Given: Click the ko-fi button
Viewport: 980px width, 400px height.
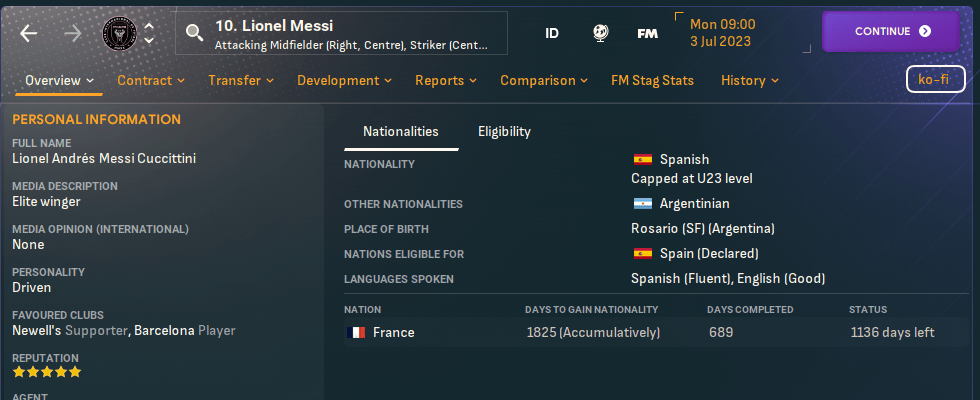Looking at the screenshot, I should pos(934,80).
